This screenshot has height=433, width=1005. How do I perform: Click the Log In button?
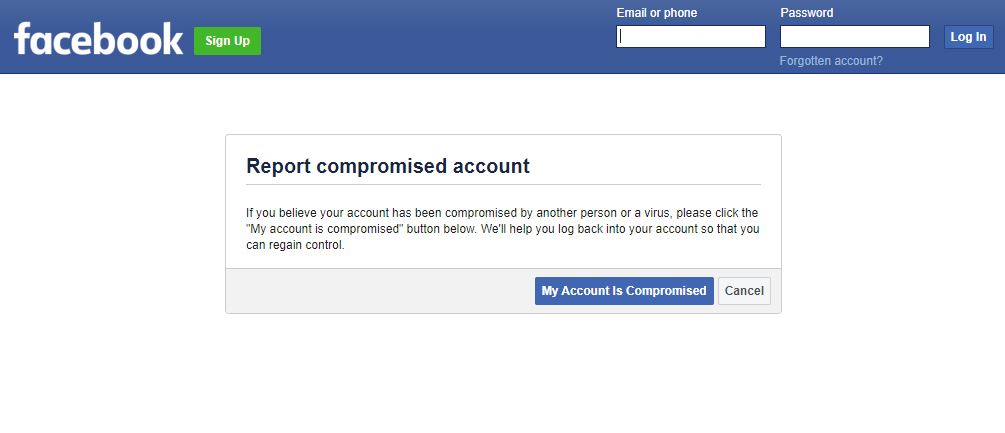pyautogui.click(x=968, y=37)
